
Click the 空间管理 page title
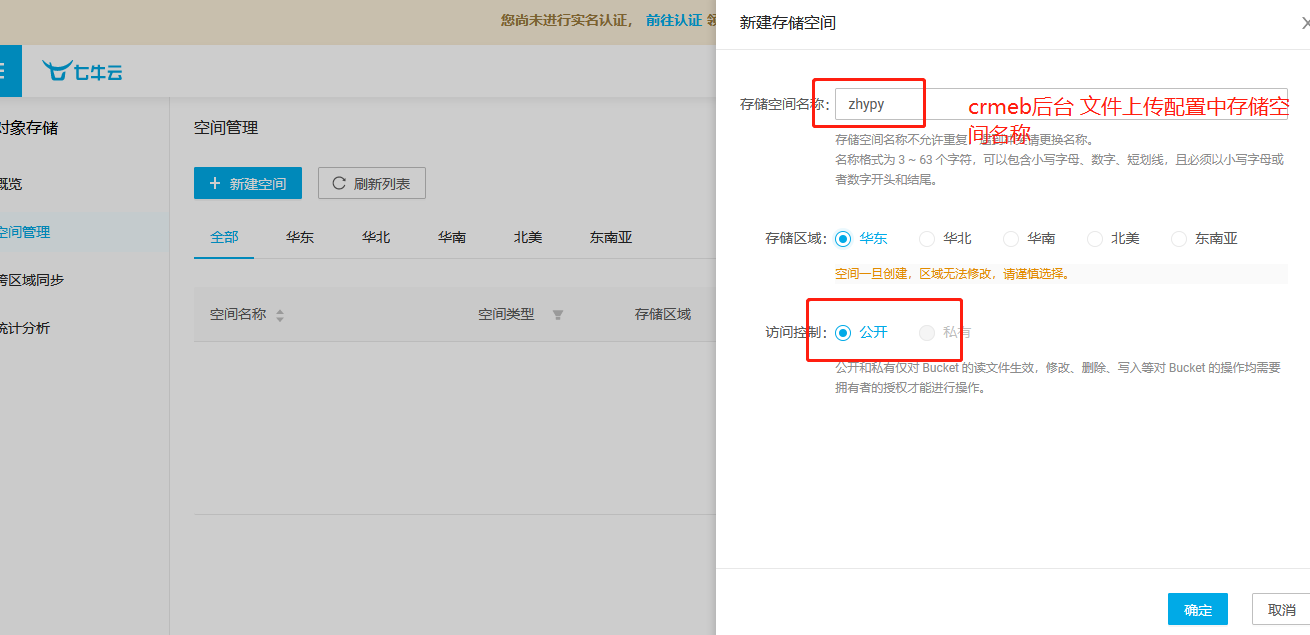[x=226, y=128]
